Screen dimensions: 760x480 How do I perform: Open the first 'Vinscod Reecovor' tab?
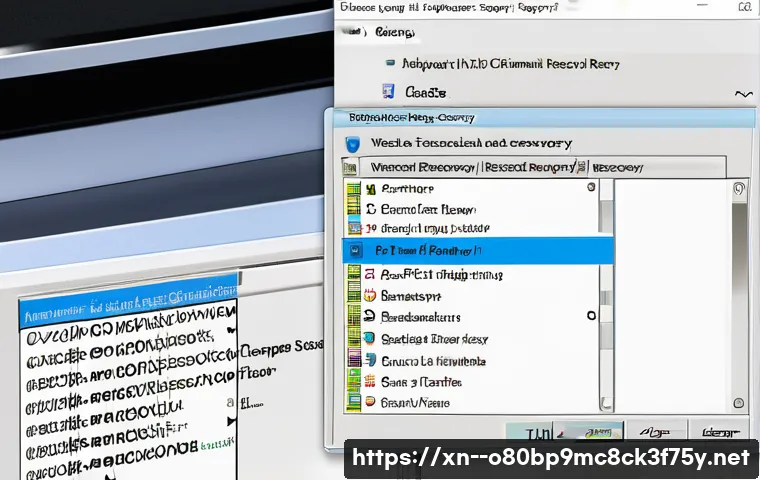[422, 168]
